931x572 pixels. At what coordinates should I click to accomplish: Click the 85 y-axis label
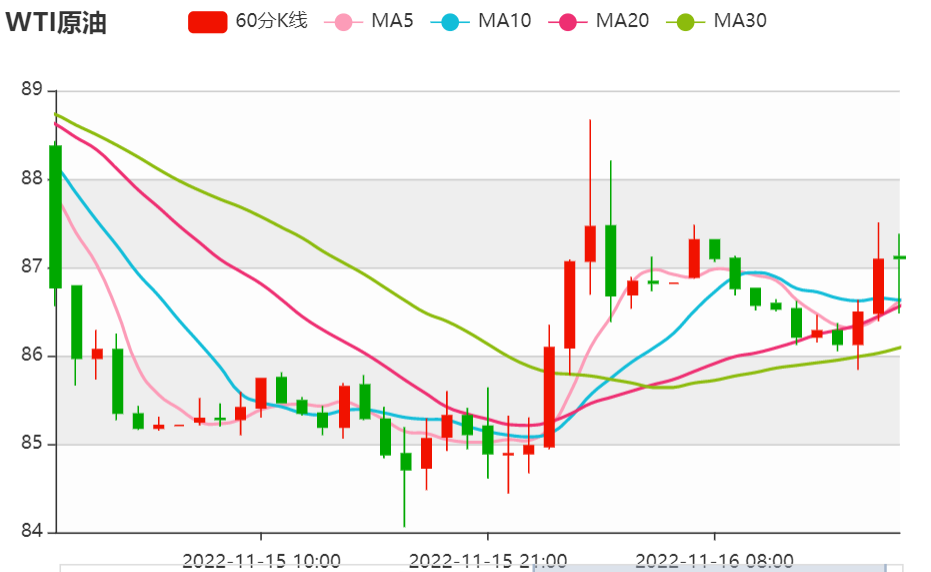click(31, 444)
